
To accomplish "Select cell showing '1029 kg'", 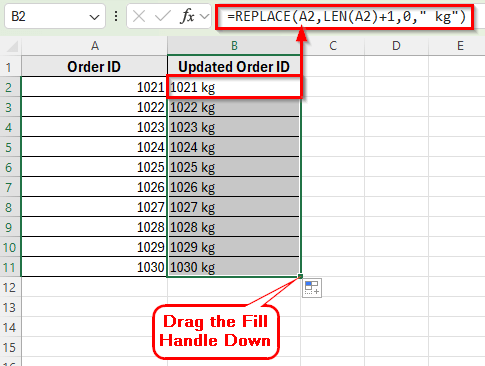I will click(234, 247).
